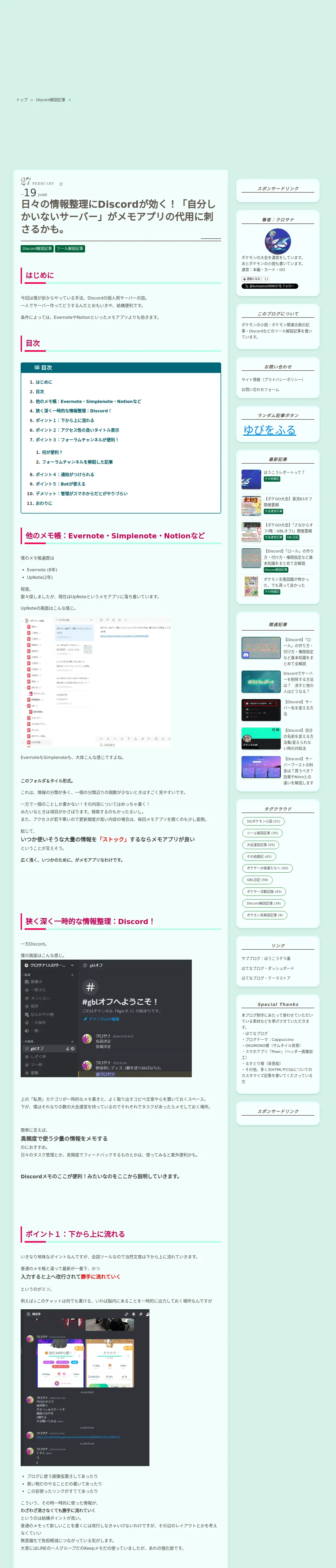Click the Discord 雑置き chat screenshot image
Screen dimensions: 336x1568
(x=85, y=1388)
